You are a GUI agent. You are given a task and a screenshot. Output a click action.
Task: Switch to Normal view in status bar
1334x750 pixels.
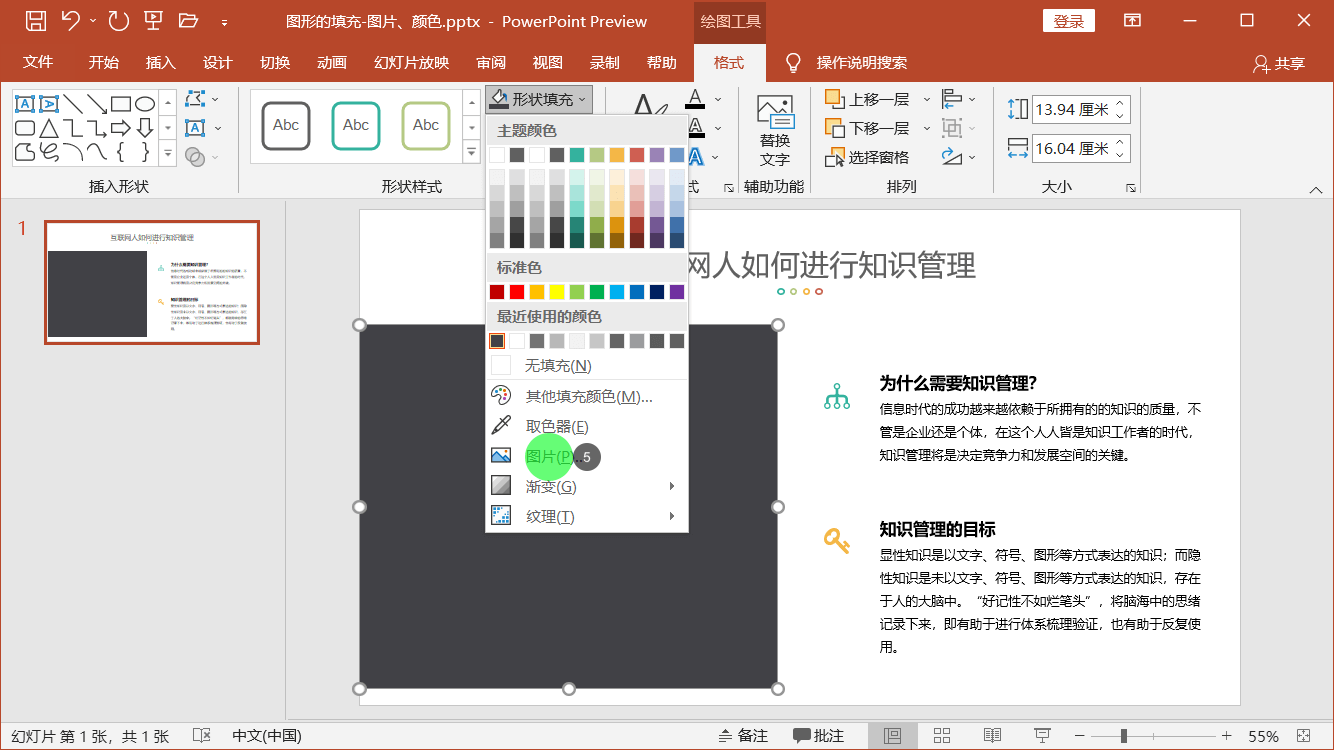click(893, 736)
